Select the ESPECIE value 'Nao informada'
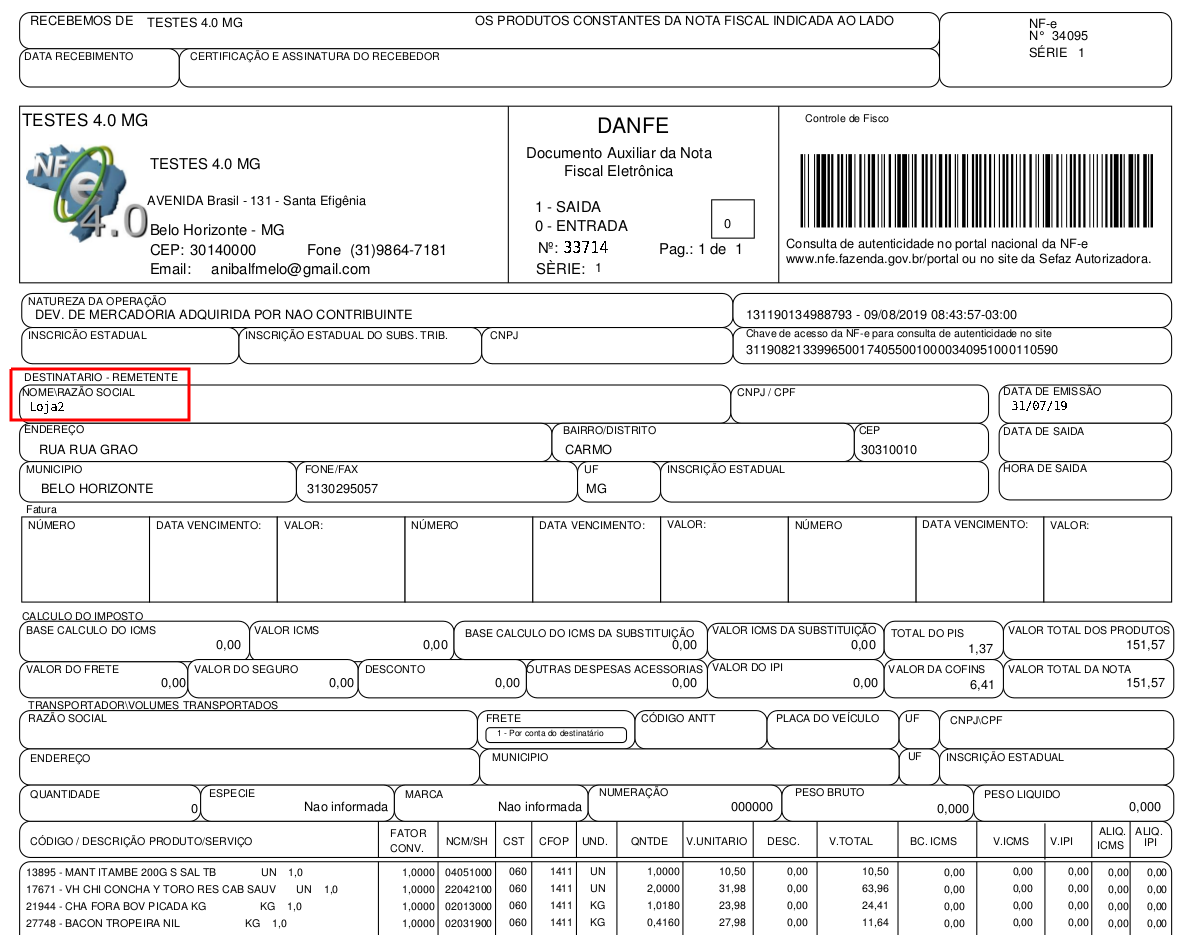Screen dimensions: 1187x935 point(346,807)
